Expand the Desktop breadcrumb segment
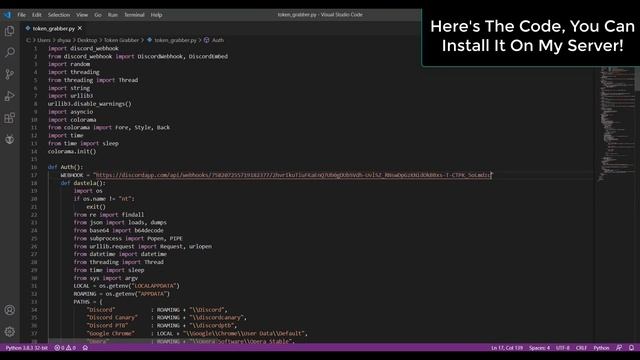 (87, 40)
